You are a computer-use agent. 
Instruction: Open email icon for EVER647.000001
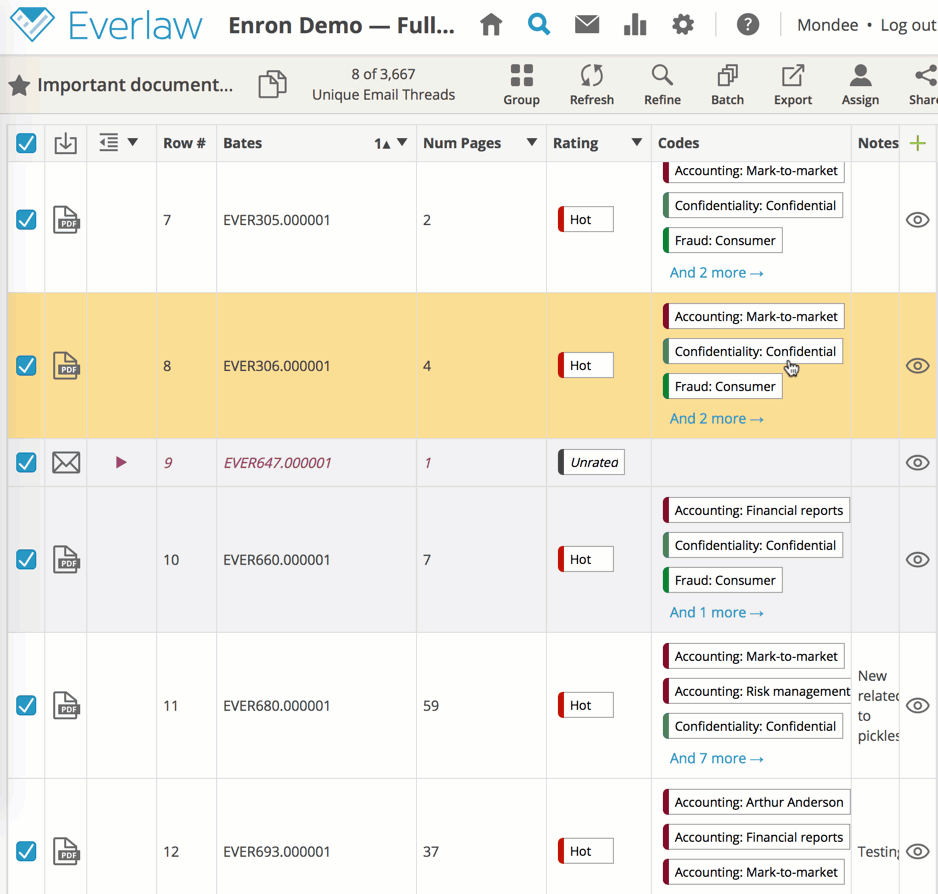[x=66, y=463]
